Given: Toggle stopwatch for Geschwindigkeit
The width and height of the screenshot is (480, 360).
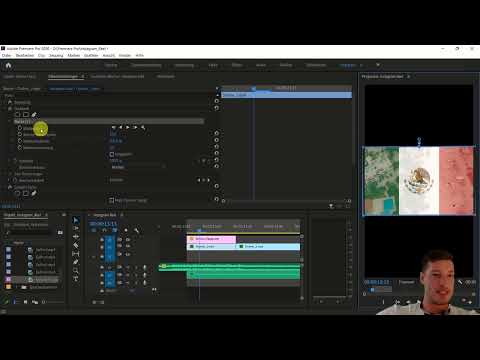Looking at the screenshot, I should (15, 180).
